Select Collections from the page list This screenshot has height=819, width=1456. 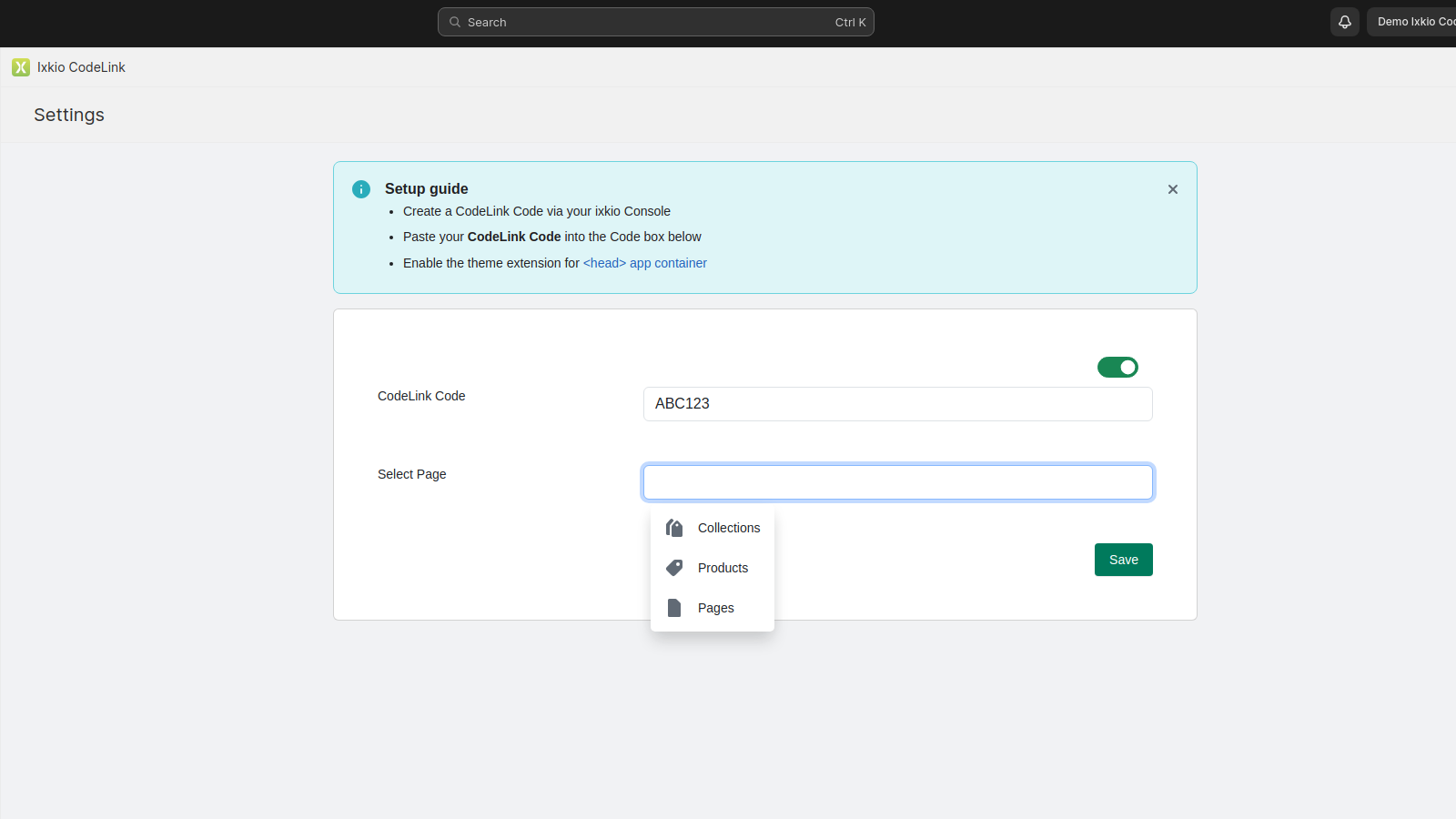[x=728, y=528]
